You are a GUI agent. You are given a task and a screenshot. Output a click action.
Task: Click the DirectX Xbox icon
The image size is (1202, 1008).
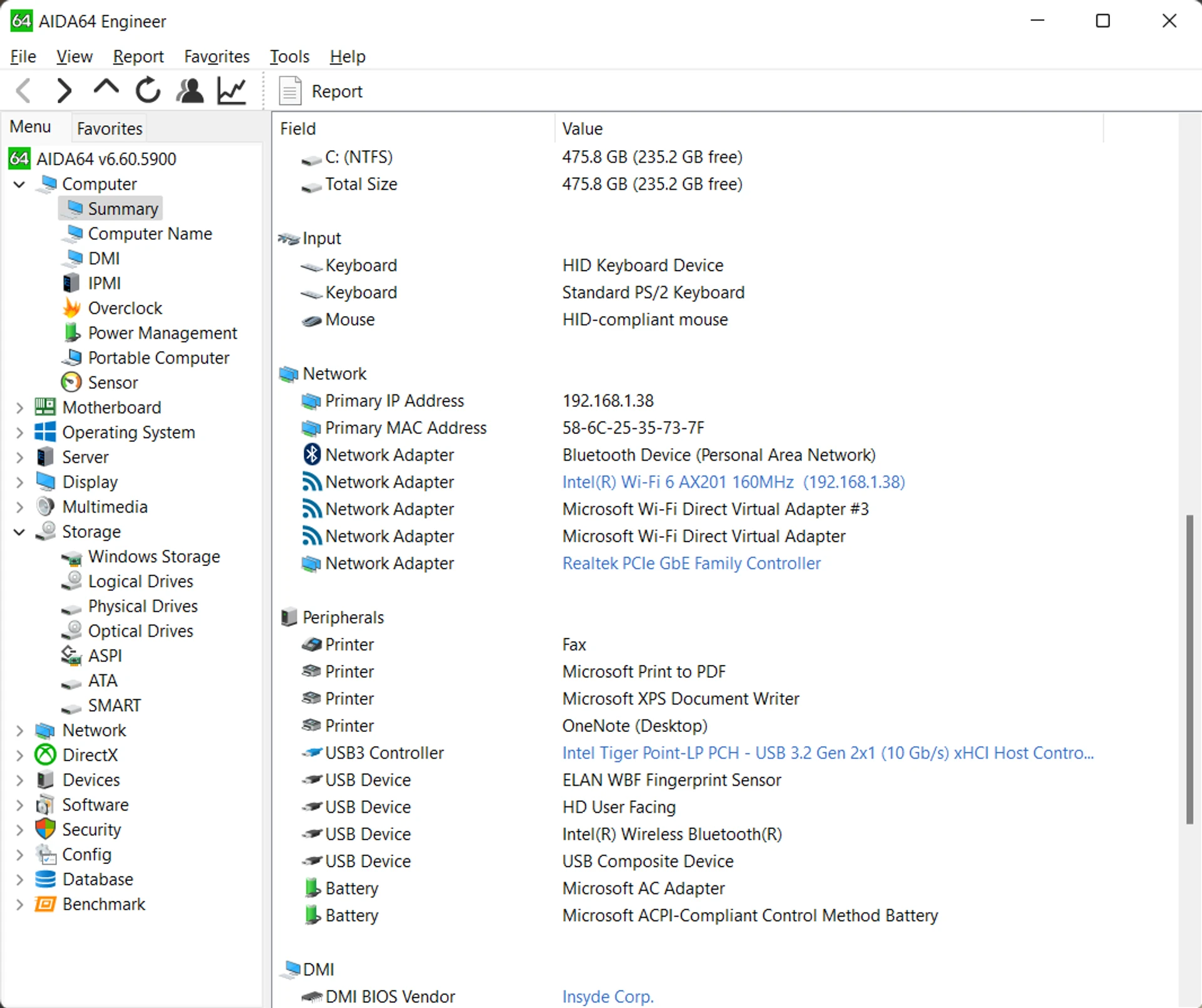(45, 754)
